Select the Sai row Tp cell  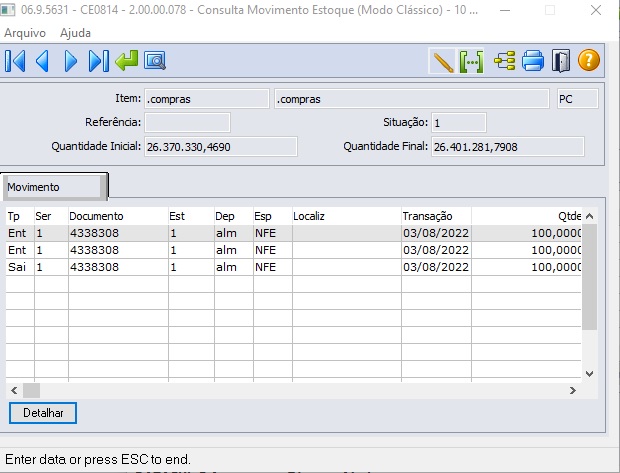[20, 267]
